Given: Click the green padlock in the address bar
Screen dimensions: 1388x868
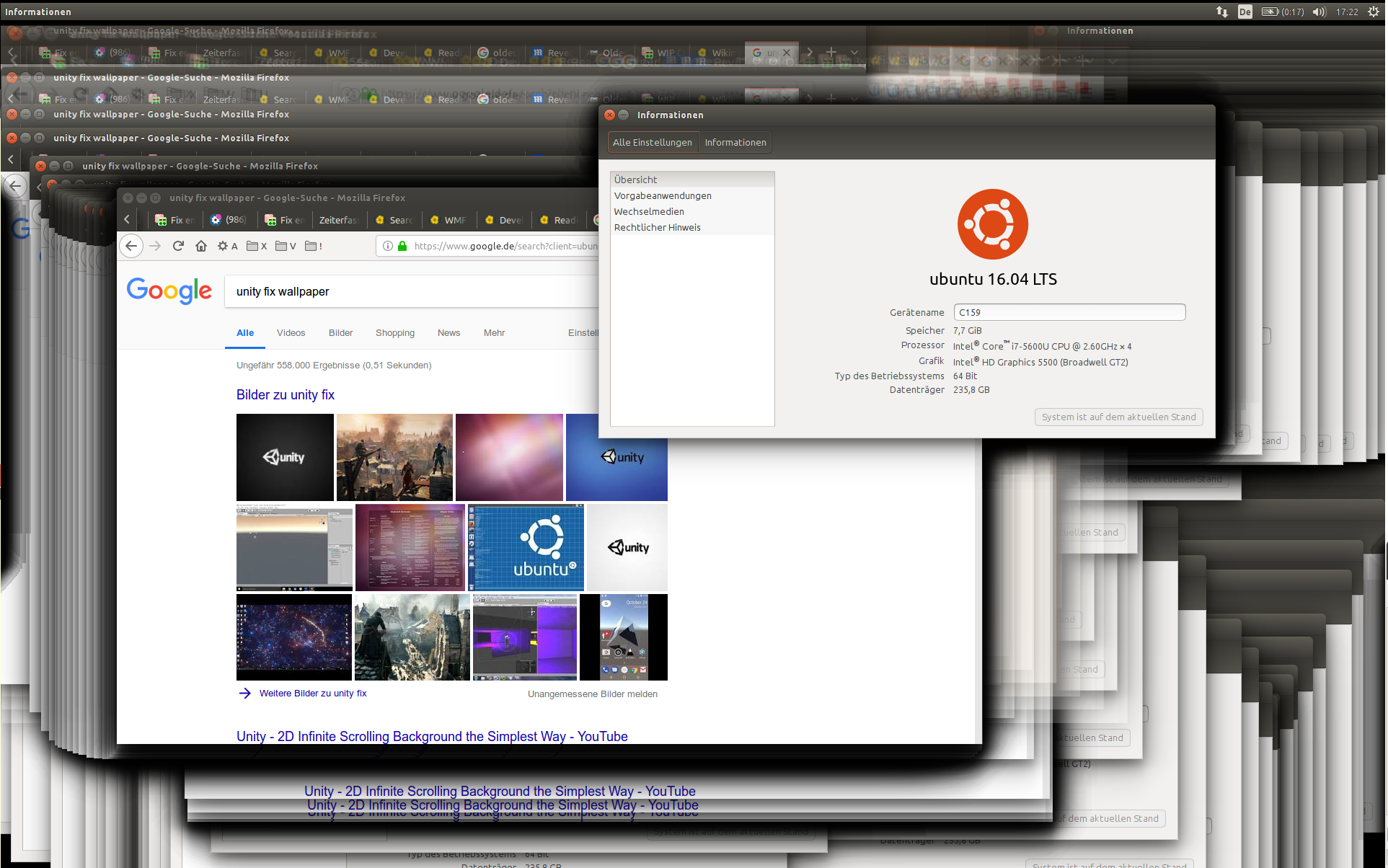Looking at the screenshot, I should click(402, 246).
